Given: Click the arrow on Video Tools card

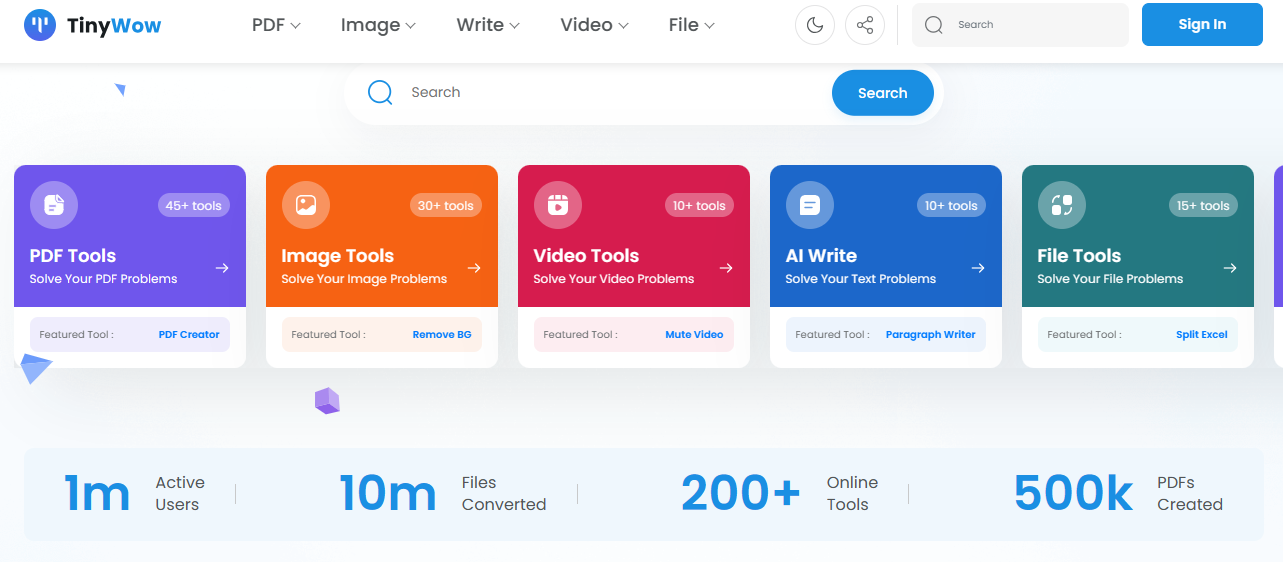Looking at the screenshot, I should point(726,268).
